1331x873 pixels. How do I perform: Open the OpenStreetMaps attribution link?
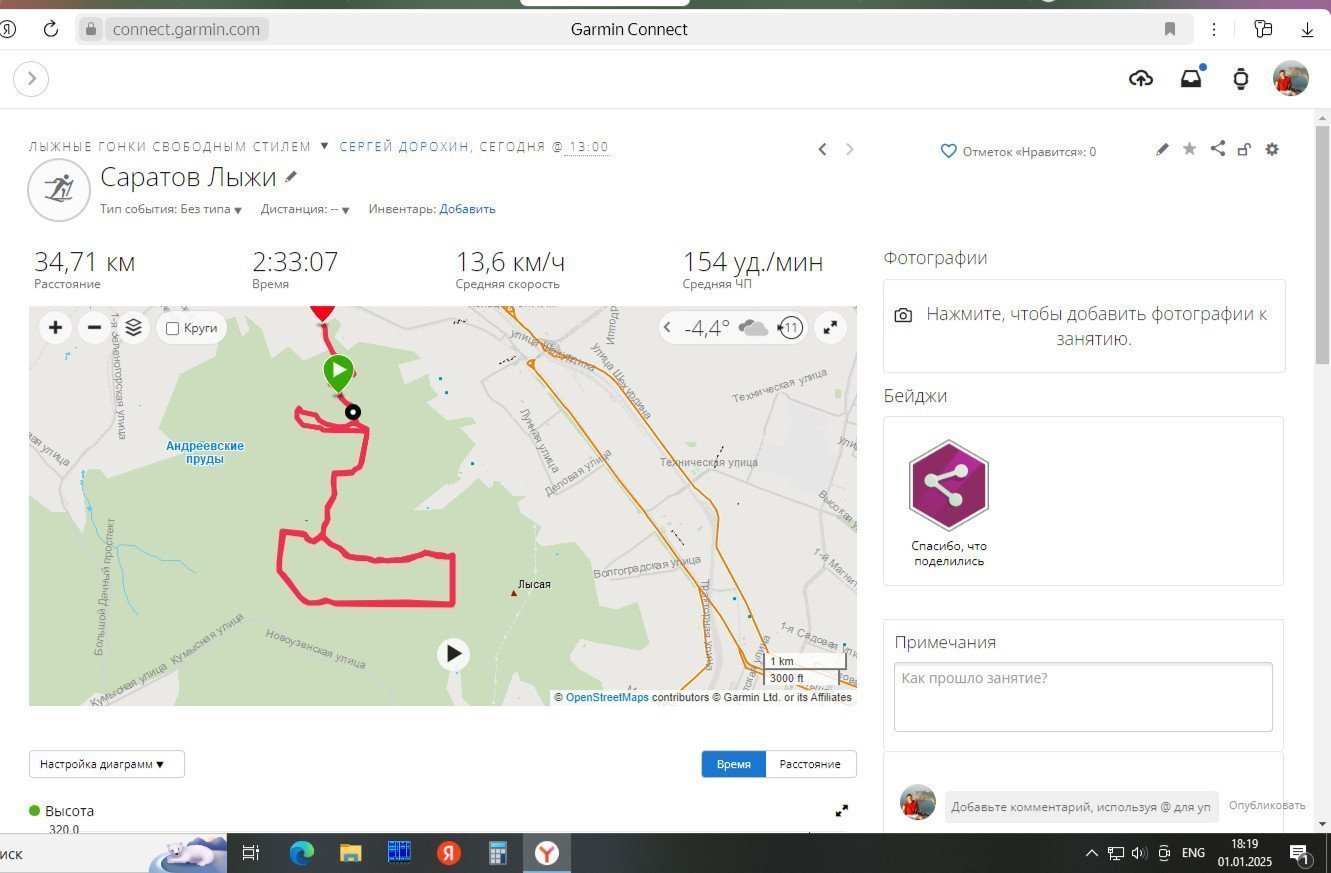(x=607, y=698)
